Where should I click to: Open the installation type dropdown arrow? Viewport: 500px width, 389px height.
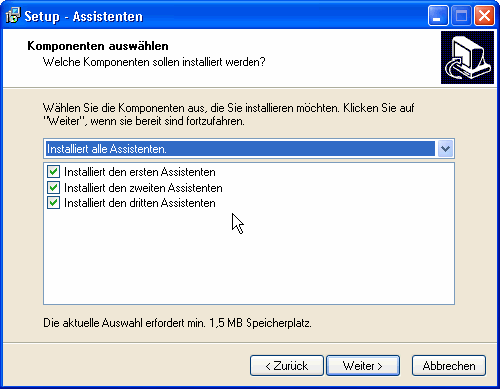point(445,149)
